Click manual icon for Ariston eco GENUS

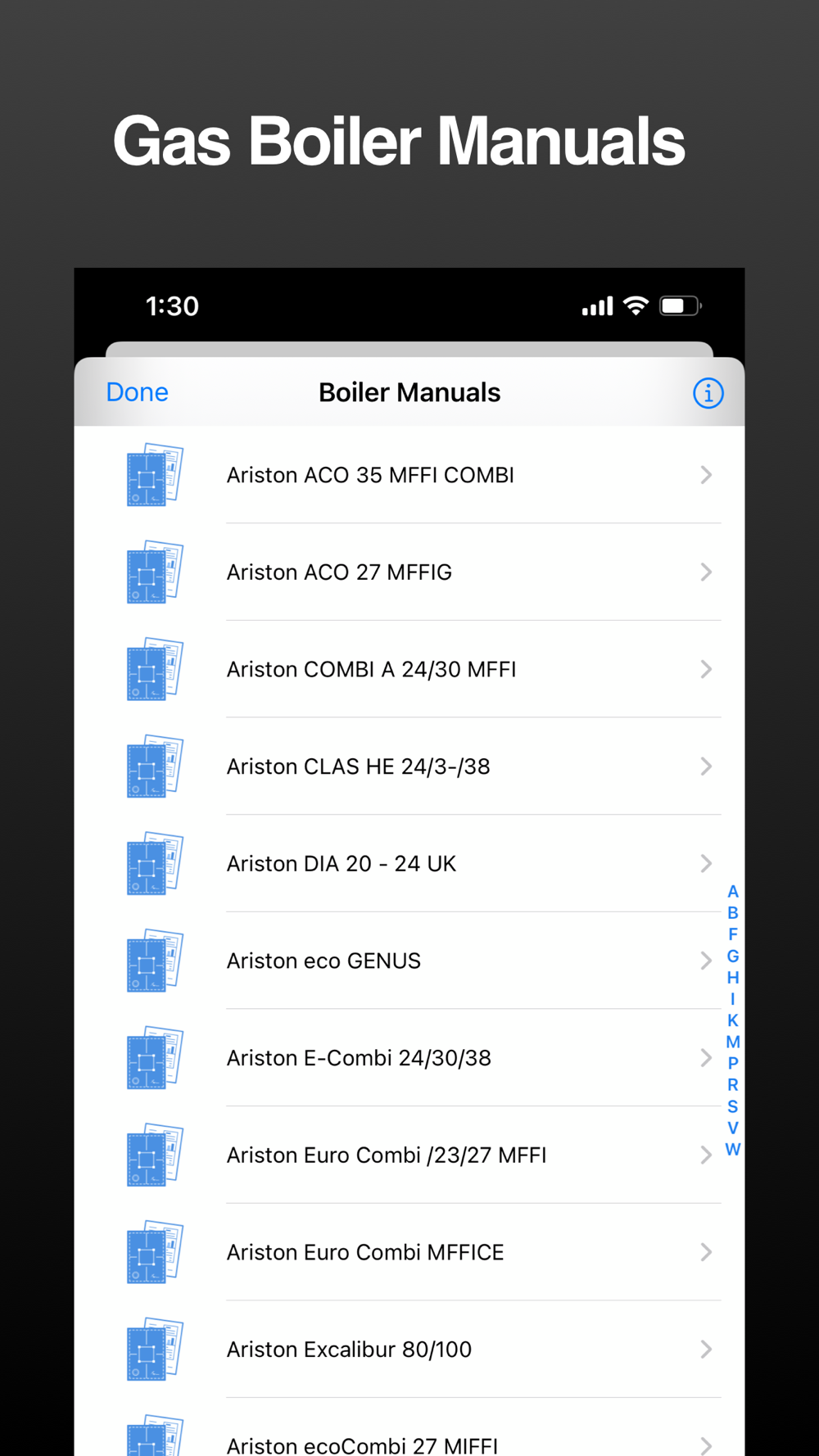[155, 961]
